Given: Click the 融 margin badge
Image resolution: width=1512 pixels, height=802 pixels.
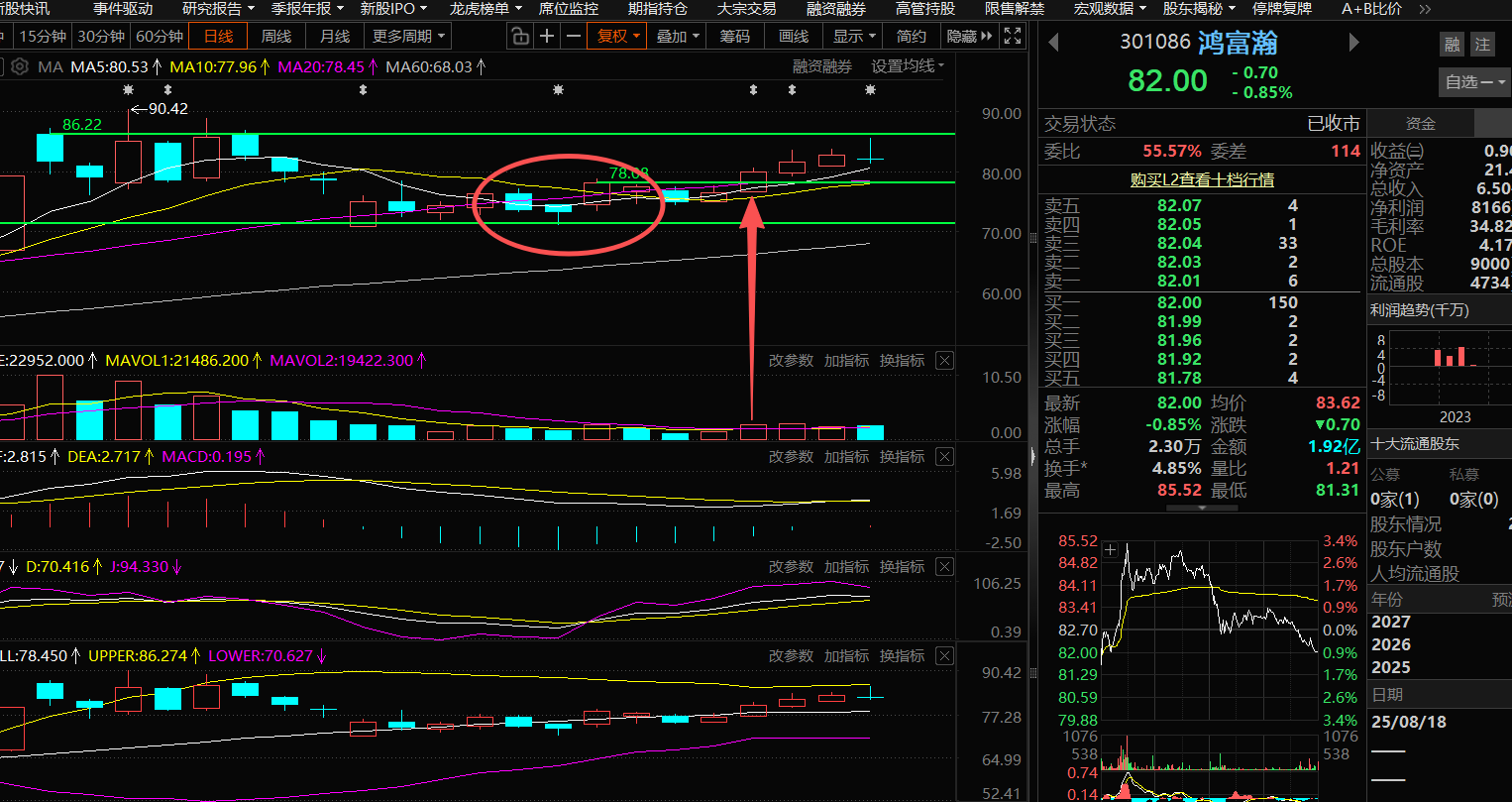Looking at the screenshot, I should click(x=1452, y=44).
